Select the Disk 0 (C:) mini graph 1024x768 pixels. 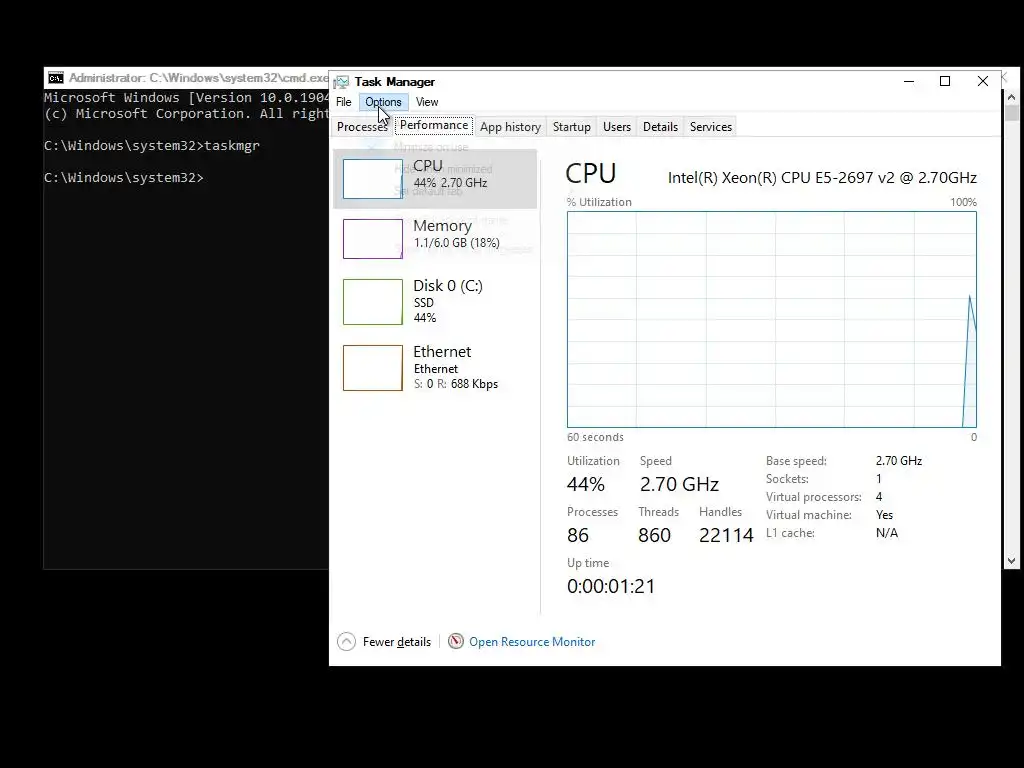click(x=373, y=302)
